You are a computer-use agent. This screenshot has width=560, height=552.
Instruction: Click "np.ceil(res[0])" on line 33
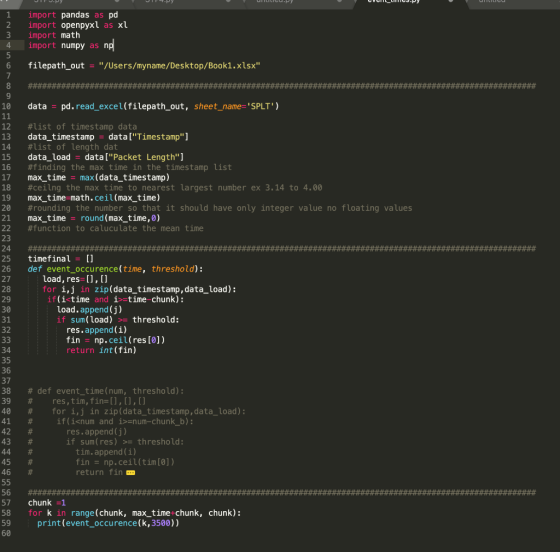(130, 340)
